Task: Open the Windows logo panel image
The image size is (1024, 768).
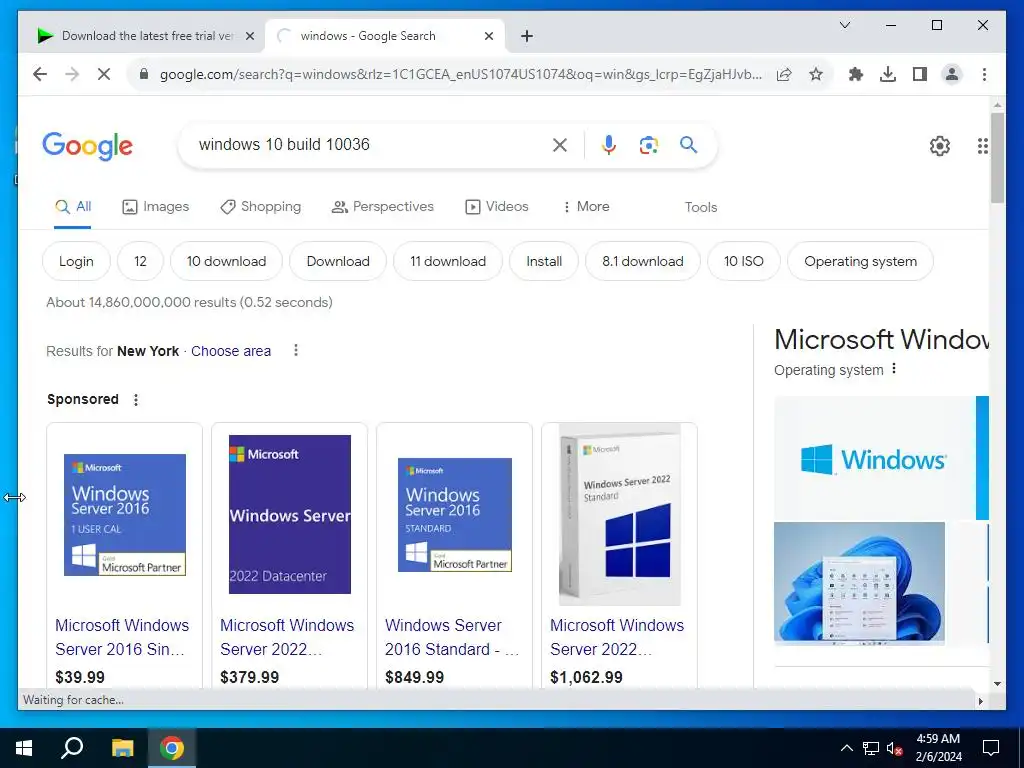Action: point(874,458)
